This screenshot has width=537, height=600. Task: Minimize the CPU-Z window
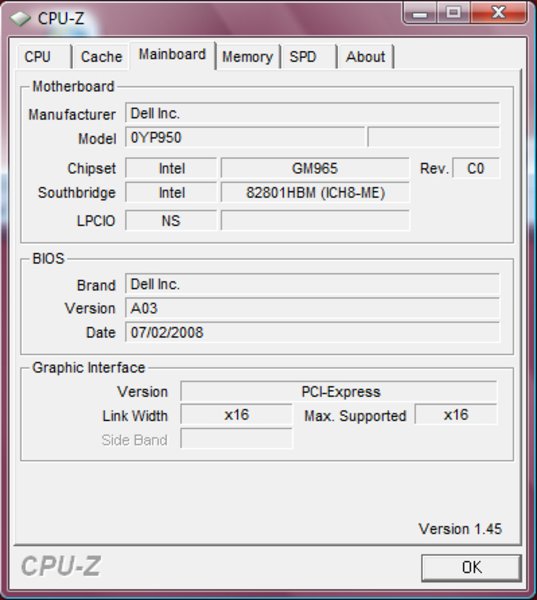420,14
